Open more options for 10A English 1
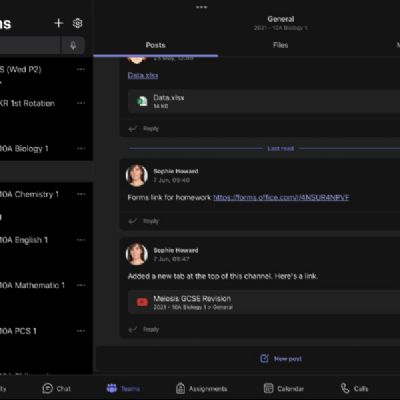The height and width of the screenshot is (400, 400). 81,240
